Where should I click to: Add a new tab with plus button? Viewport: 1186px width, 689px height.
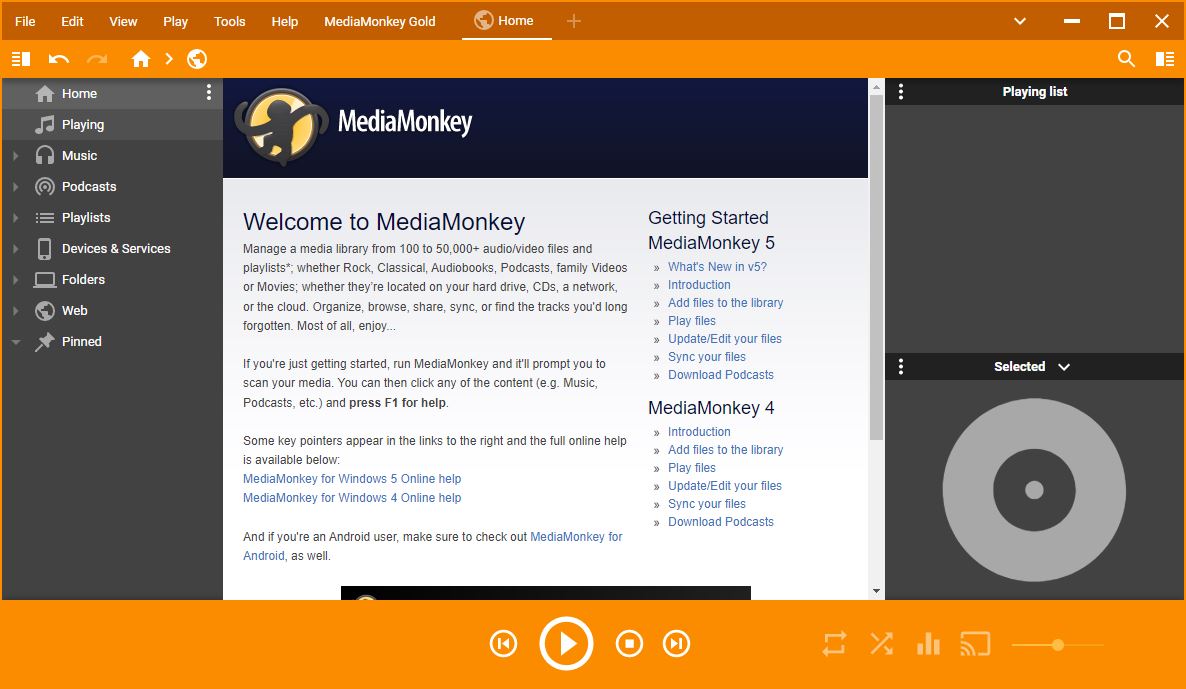coord(573,21)
